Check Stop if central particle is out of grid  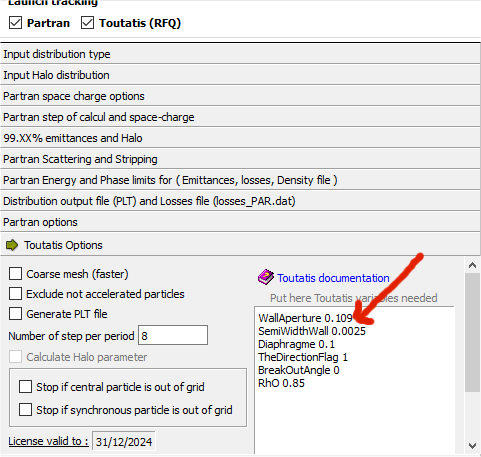coord(25,387)
